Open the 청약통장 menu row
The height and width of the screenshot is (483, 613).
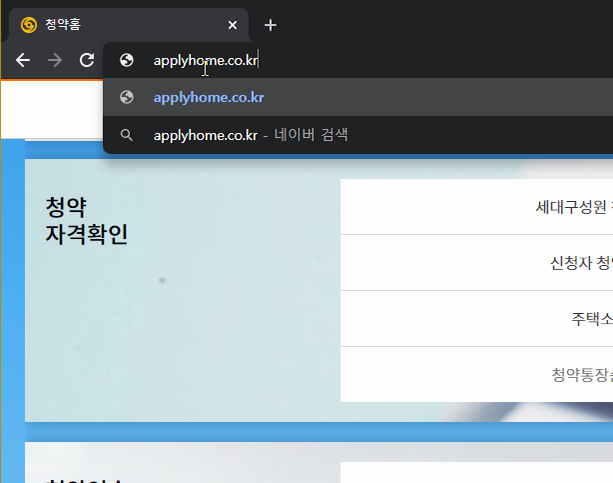tap(477, 374)
